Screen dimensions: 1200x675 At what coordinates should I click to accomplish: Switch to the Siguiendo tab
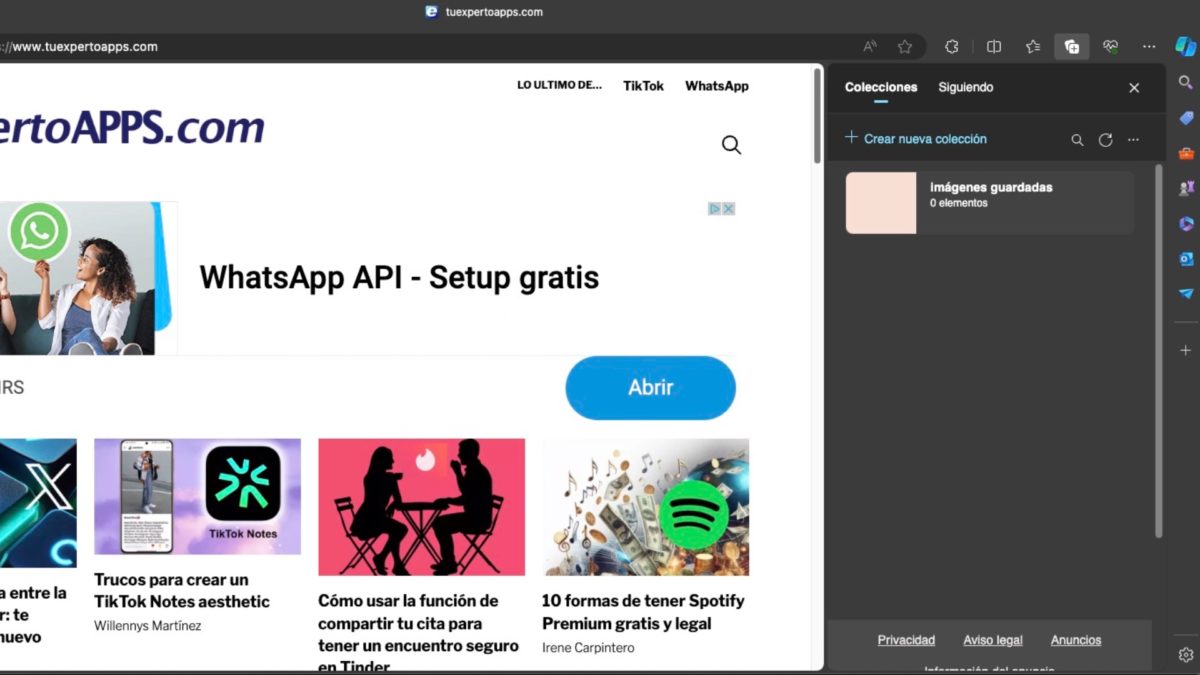pos(966,87)
